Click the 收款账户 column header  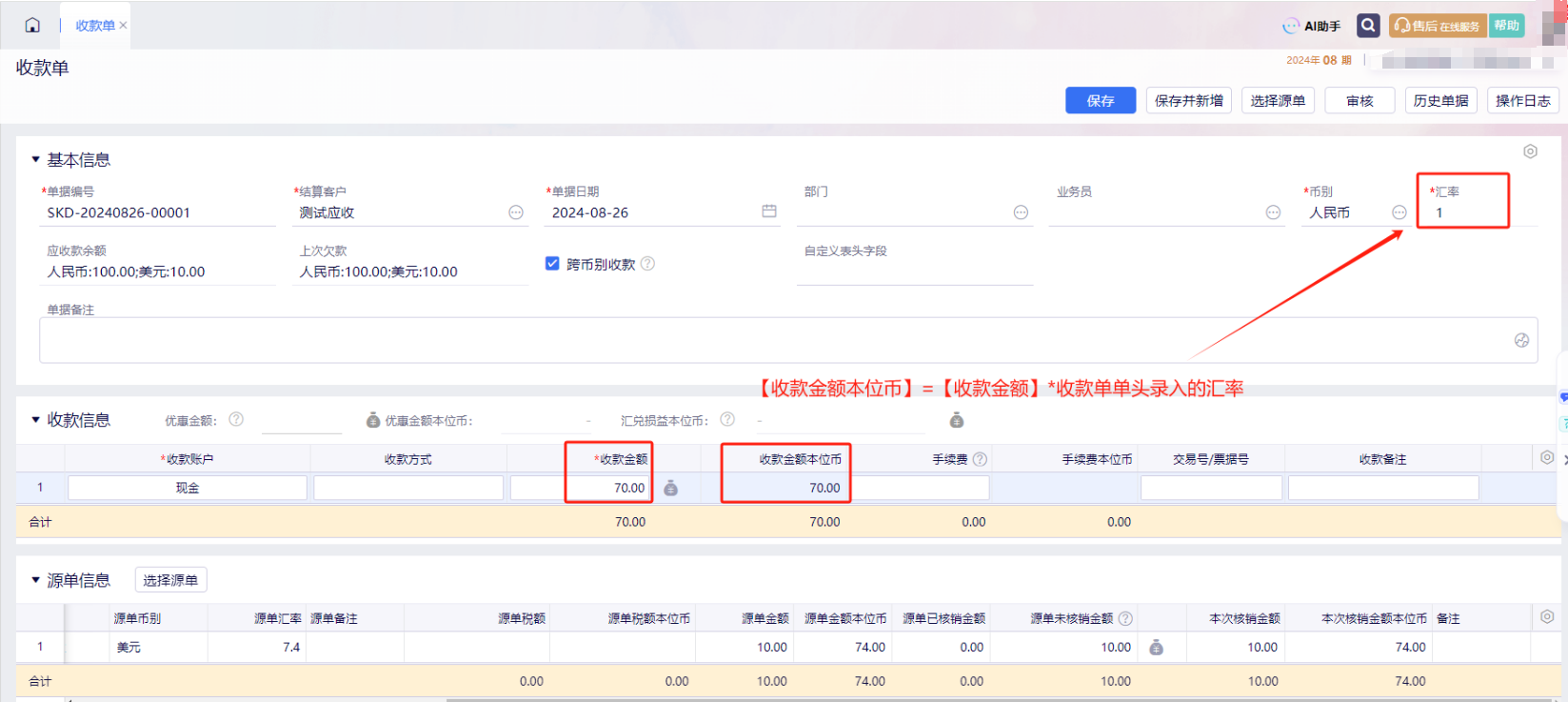click(187, 459)
